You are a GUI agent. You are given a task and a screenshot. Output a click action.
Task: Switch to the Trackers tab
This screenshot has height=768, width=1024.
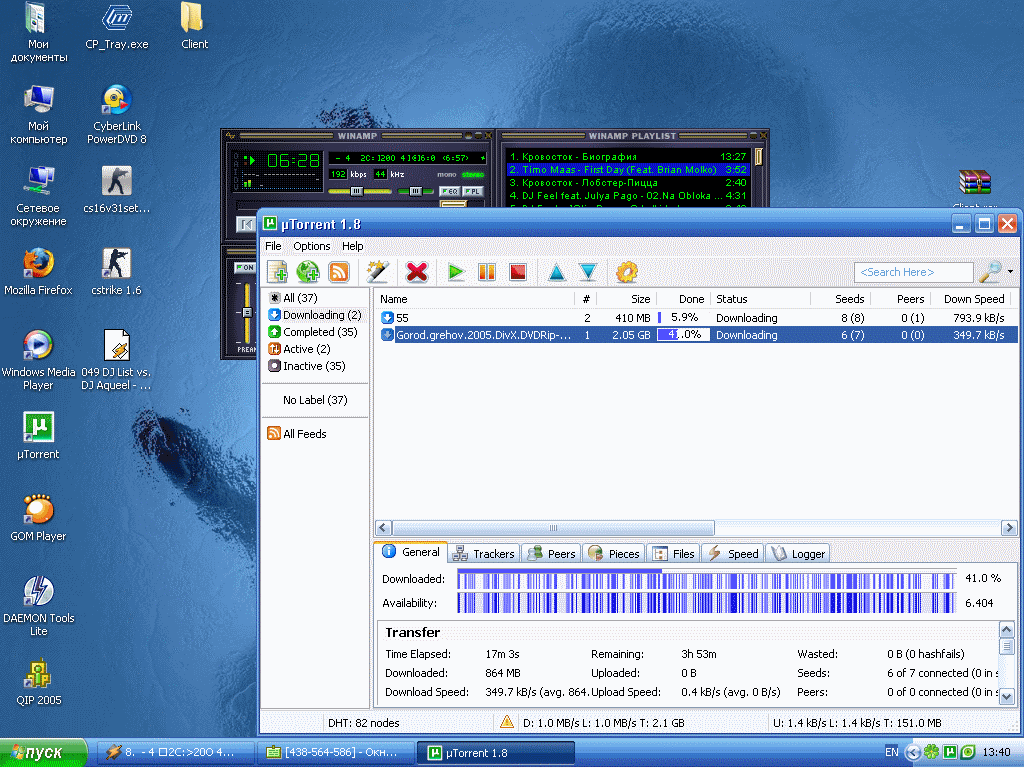[484, 554]
